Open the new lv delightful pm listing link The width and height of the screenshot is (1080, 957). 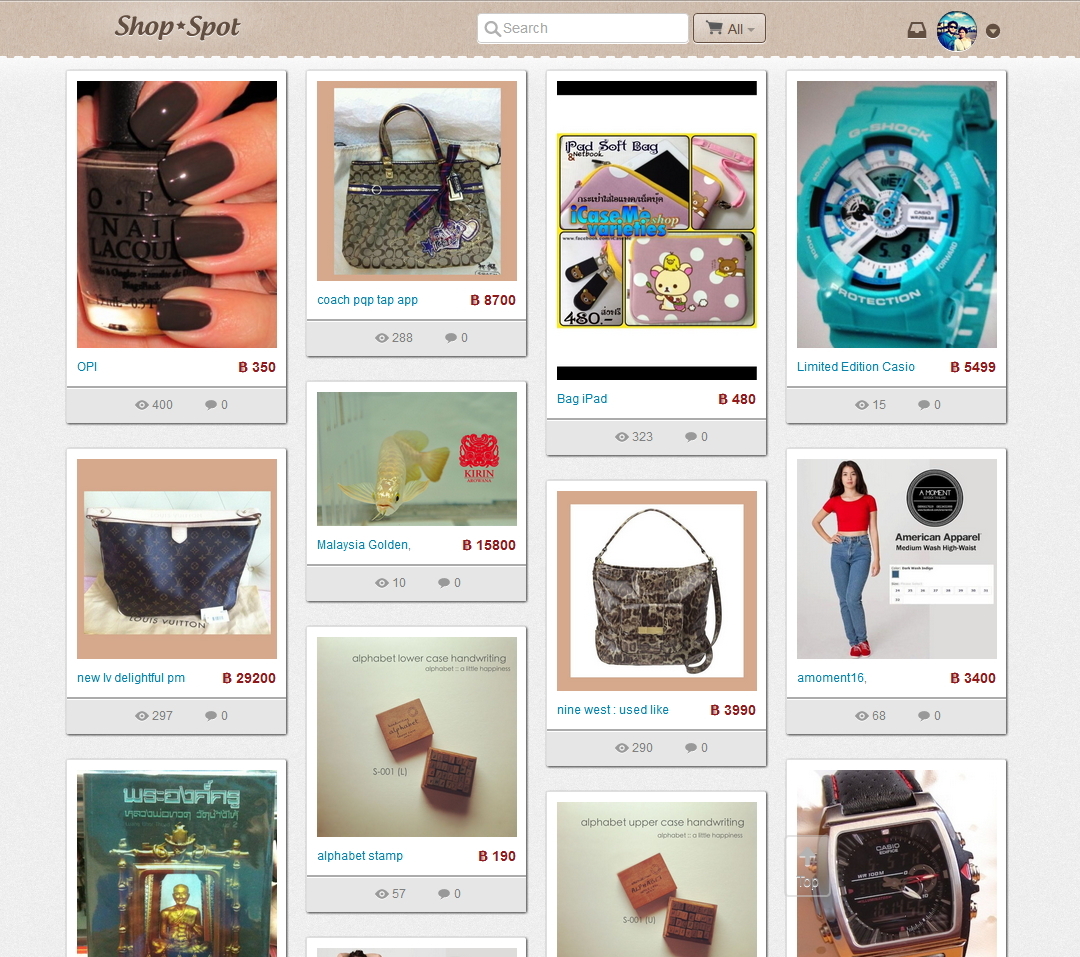(x=131, y=678)
